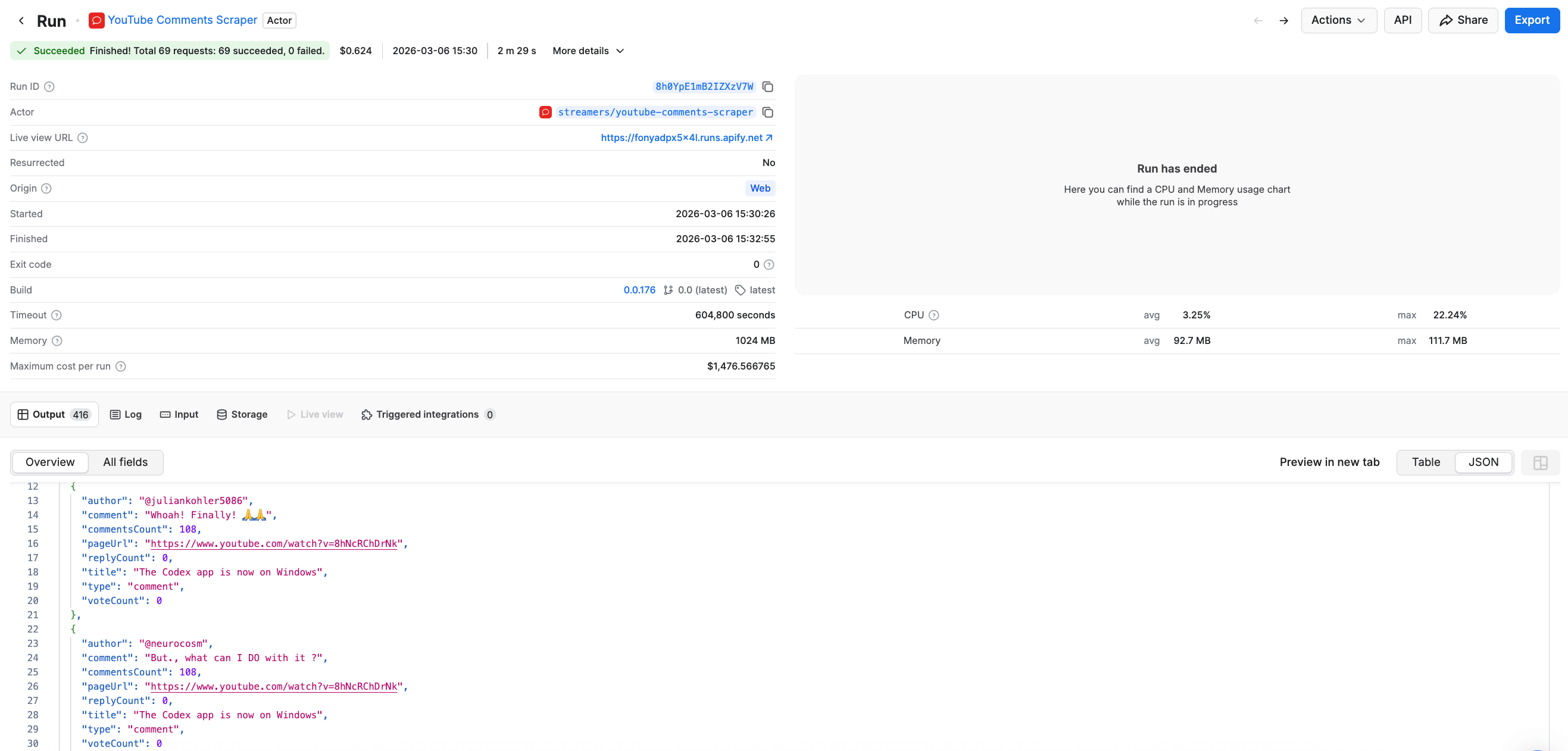Open the build 0.0.176 link
Viewport: 1568px width, 751px height.
[639, 290]
